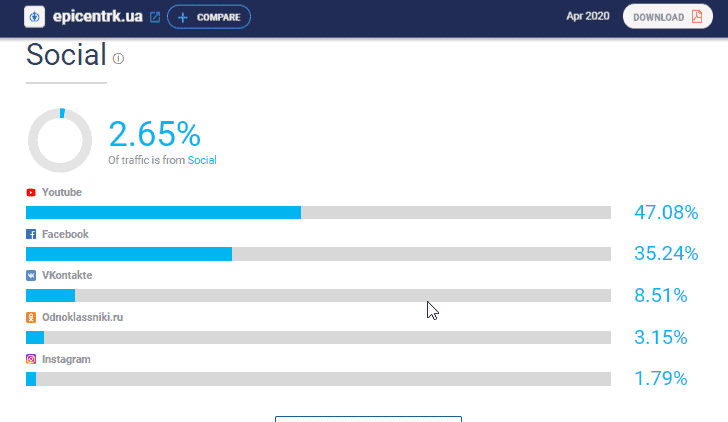Viewport: 728px width, 422px height.
Task: Click the Youtube icon
Action: coord(31,192)
